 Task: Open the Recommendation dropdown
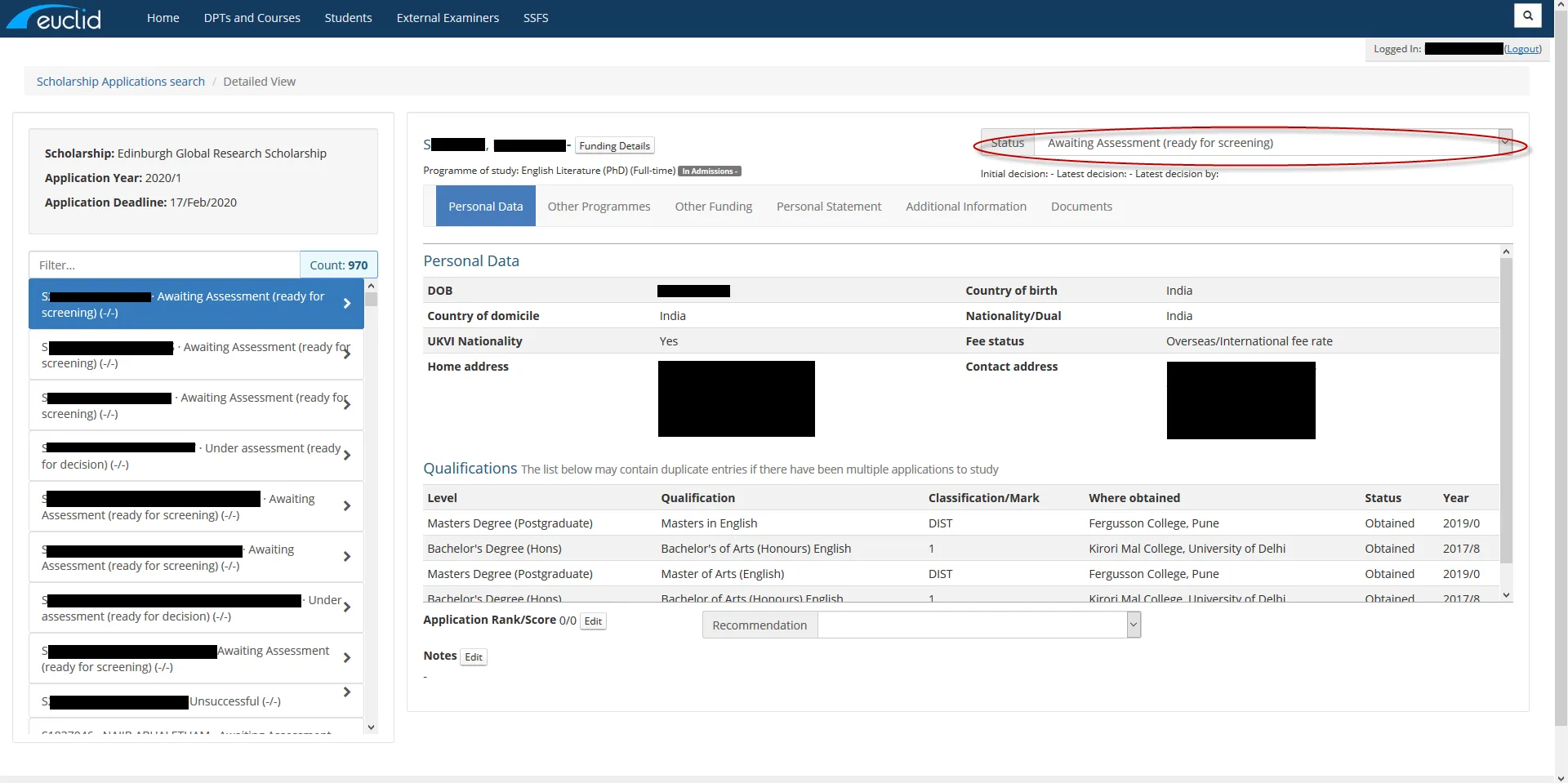coord(978,625)
